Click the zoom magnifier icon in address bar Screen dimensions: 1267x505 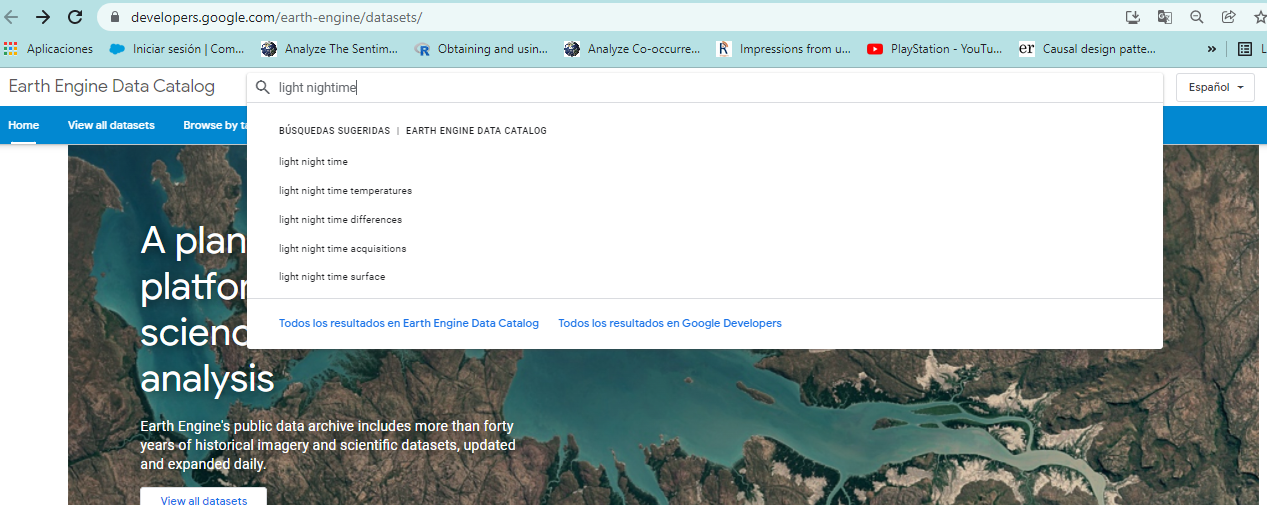(1197, 17)
